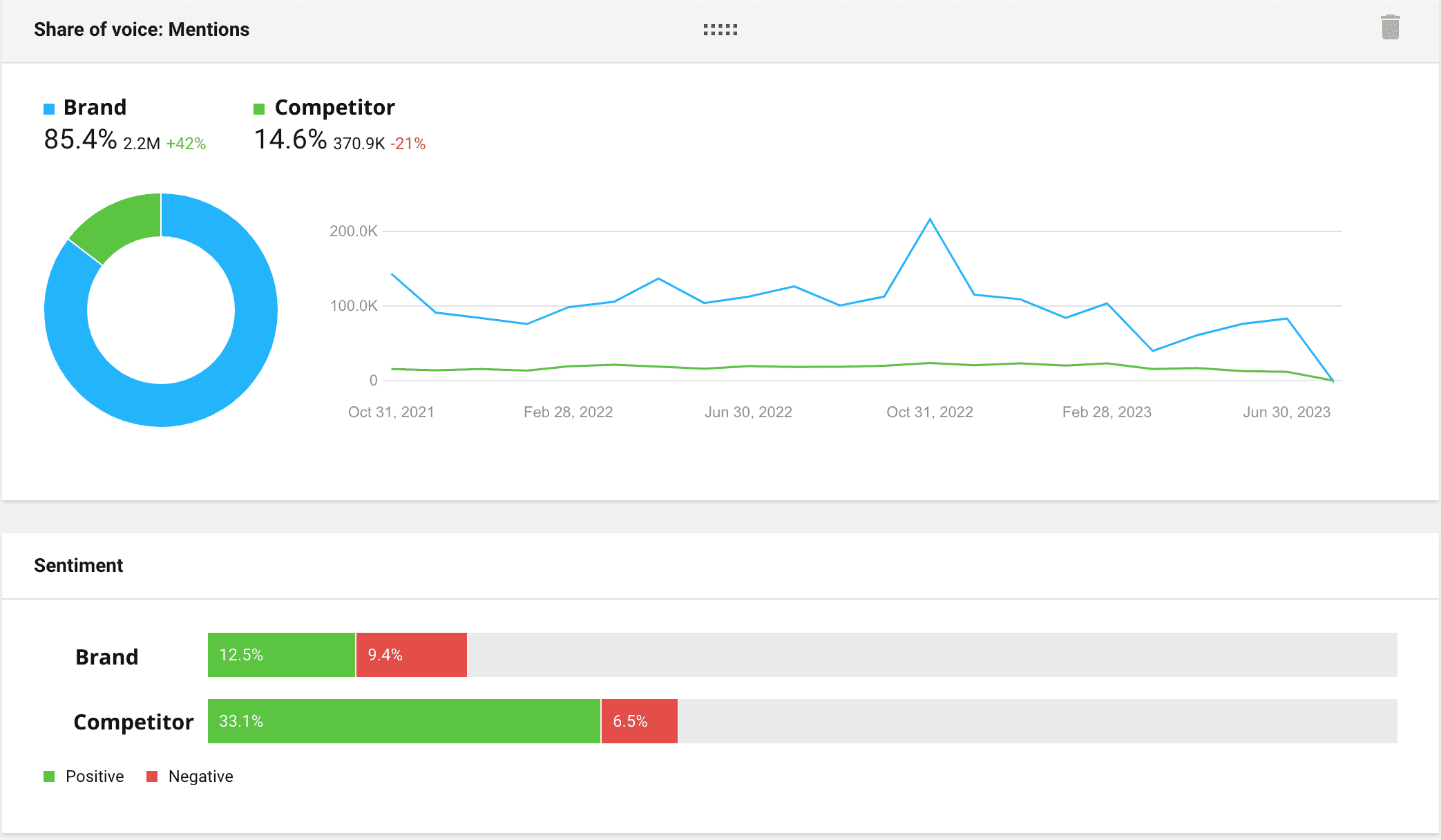1441x840 pixels.
Task: Click the 370.9K mentions count
Action: point(359,144)
